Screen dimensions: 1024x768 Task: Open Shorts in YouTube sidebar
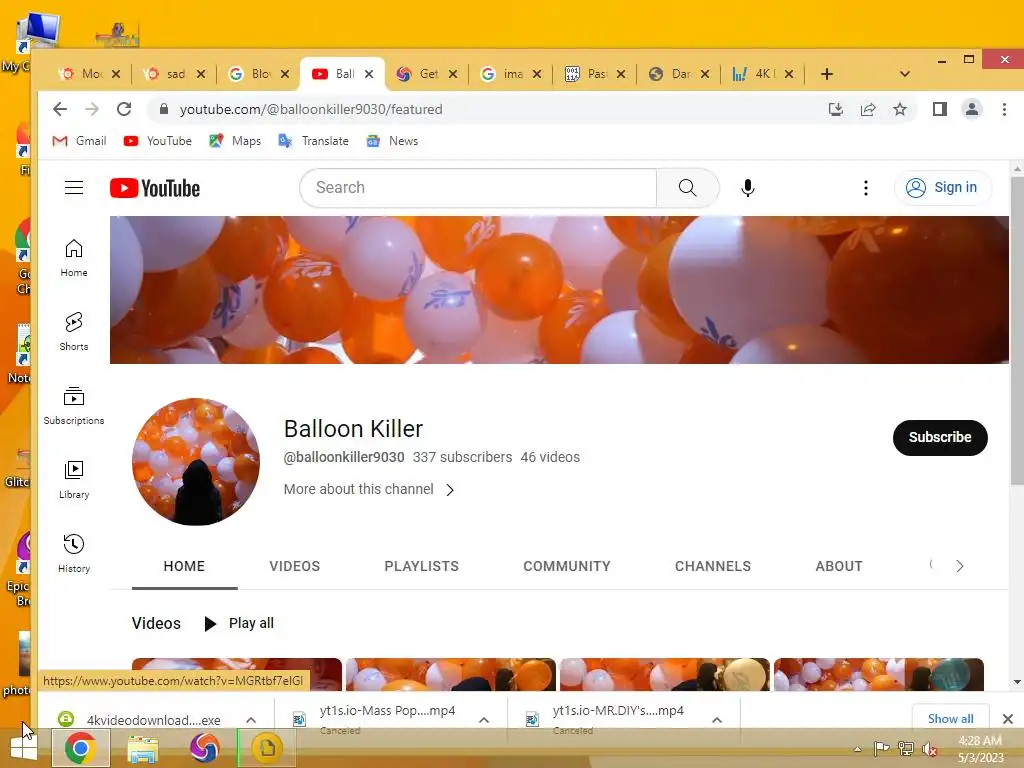[x=74, y=332]
